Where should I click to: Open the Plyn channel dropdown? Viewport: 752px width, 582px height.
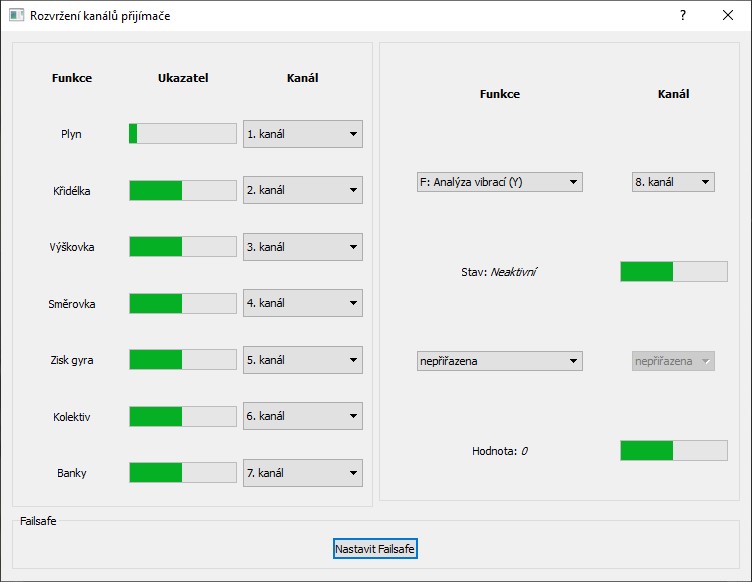[x=302, y=134]
